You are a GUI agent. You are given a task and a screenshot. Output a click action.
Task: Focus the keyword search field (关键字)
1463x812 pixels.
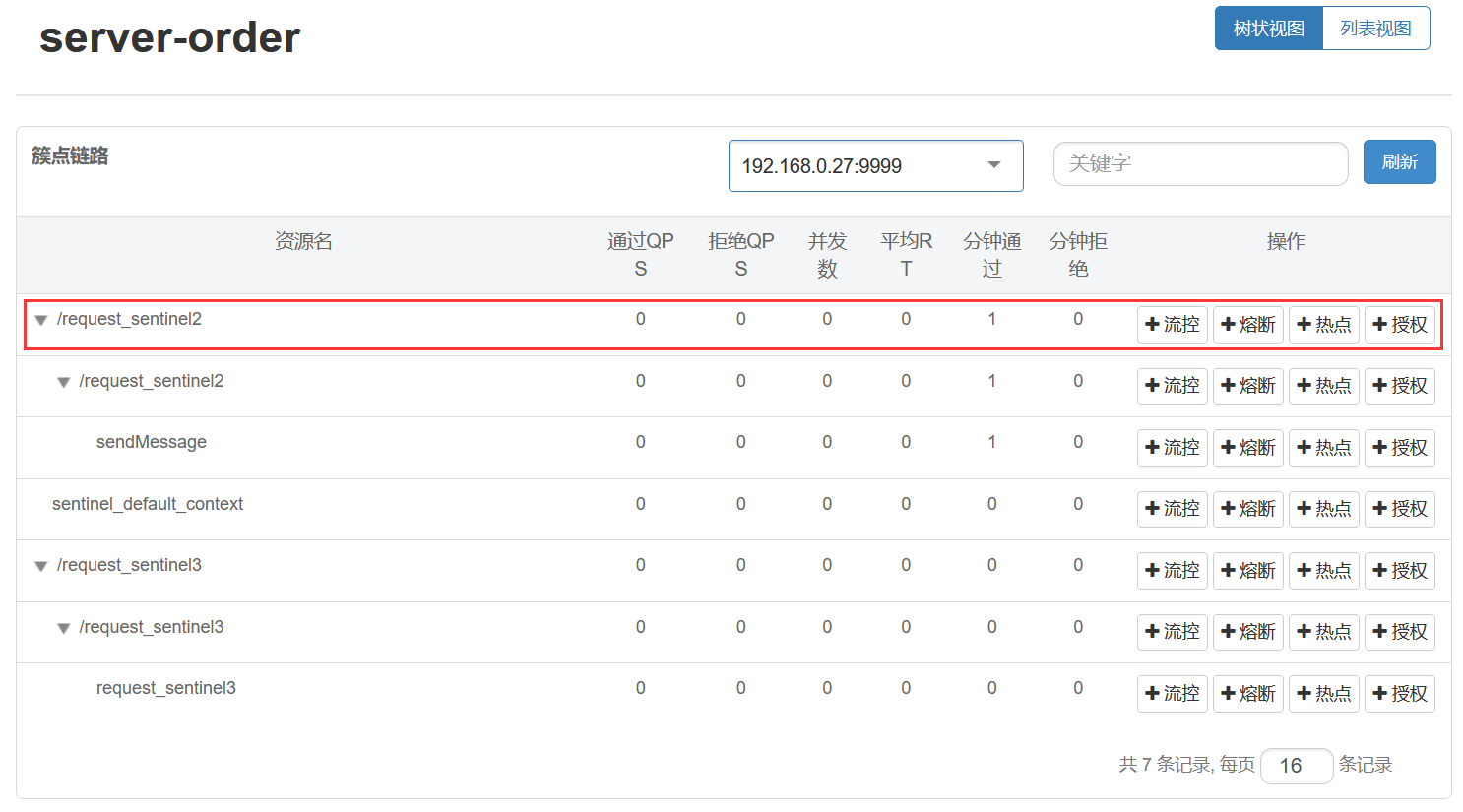[x=1200, y=163]
